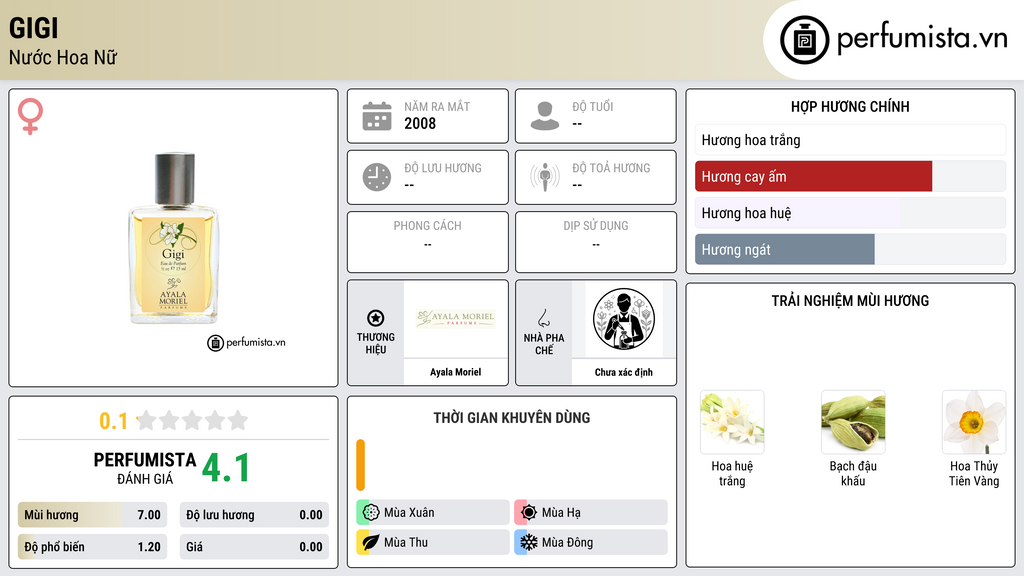Open the perfumer illustration above Chưa xác định

coord(624,319)
